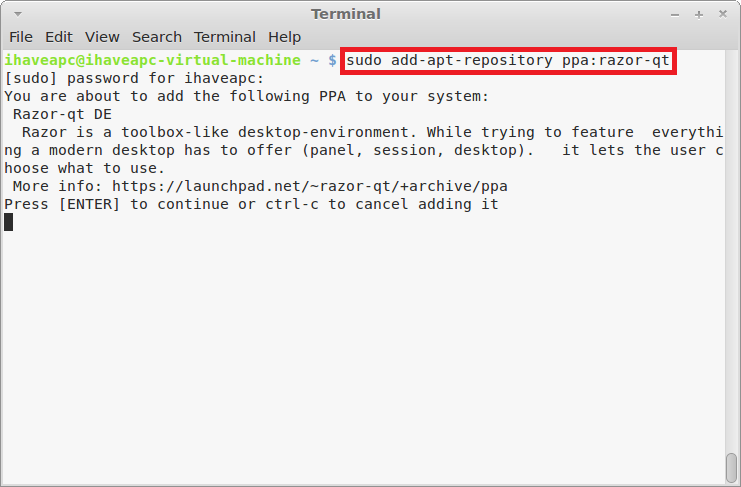The width and height of the screenshot is (741, 487).
Task: Click the '[sudo] password for ihaveapc' line
Action: (134, 78)
